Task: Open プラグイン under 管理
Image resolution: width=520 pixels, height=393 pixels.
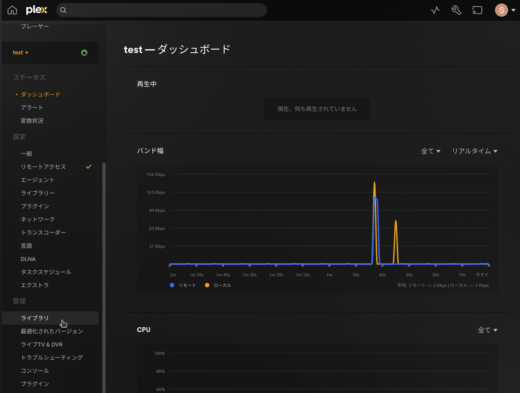Action: [35, 384]
